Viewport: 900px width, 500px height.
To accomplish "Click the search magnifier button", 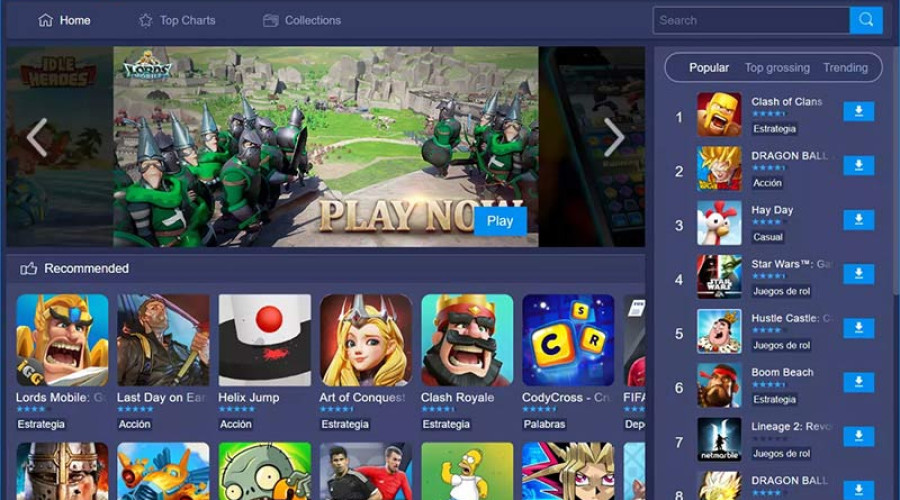I will coord(866,20).
